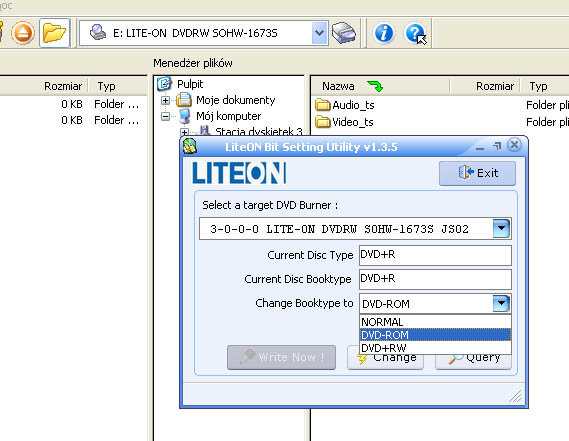569x441 pixels.
Task: Open the folder browse toolbar icon
Action: click(54, 33)
